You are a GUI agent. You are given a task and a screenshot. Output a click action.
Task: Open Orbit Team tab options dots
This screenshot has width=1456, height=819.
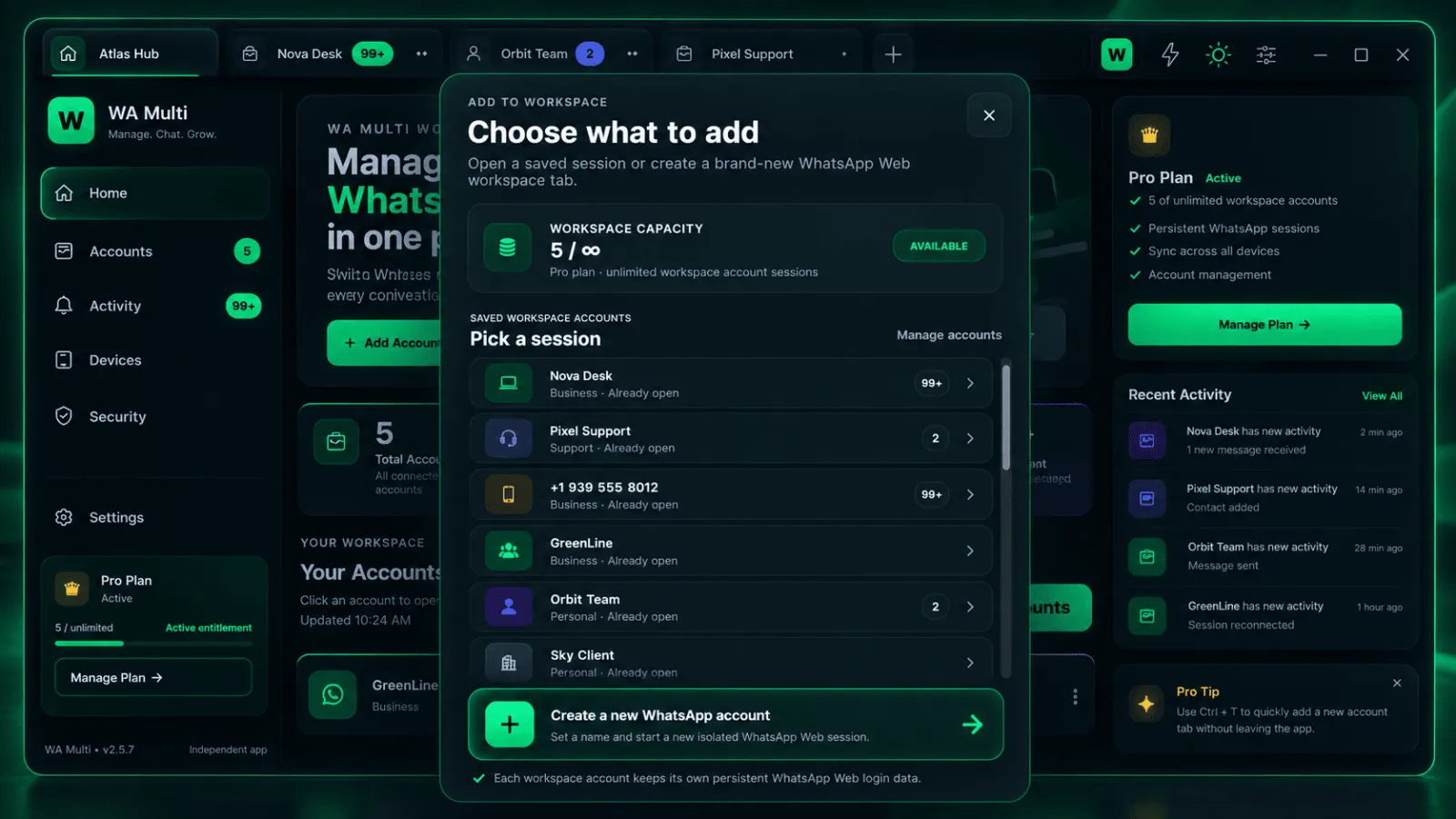(x=632, y=54)
